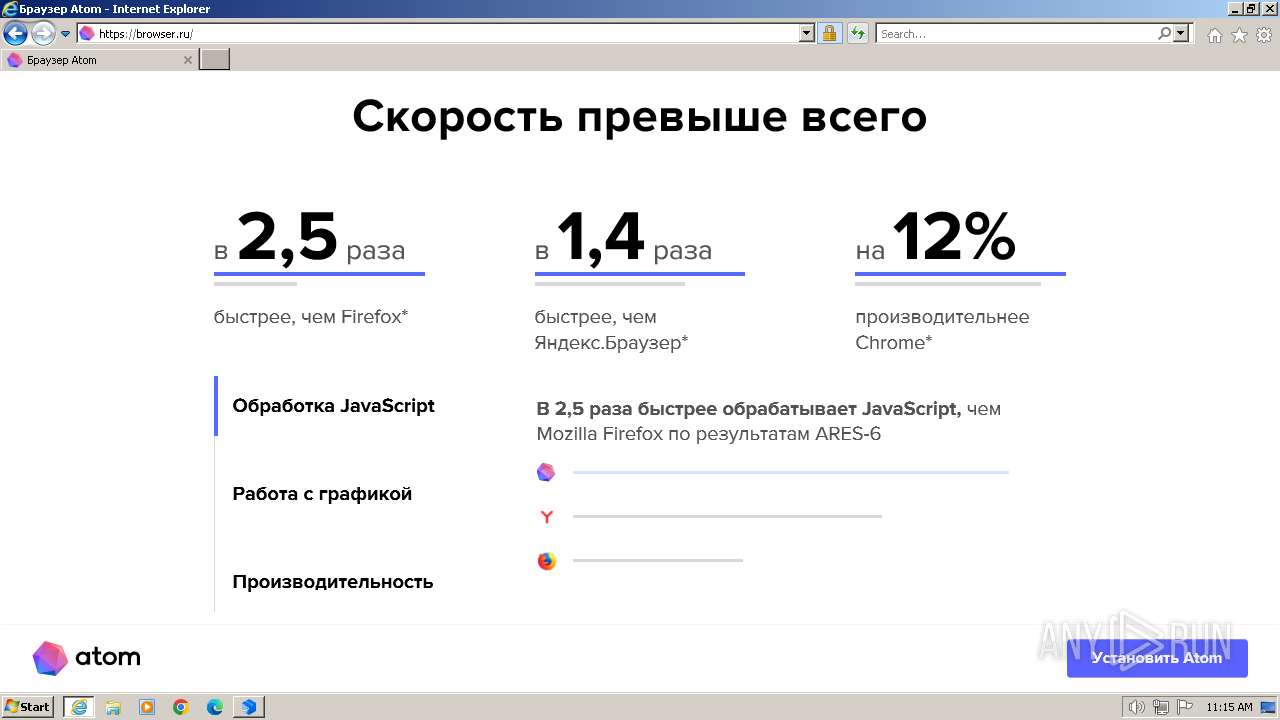
Task: Go back with the IE Back arrow
Action: (15, 34)
